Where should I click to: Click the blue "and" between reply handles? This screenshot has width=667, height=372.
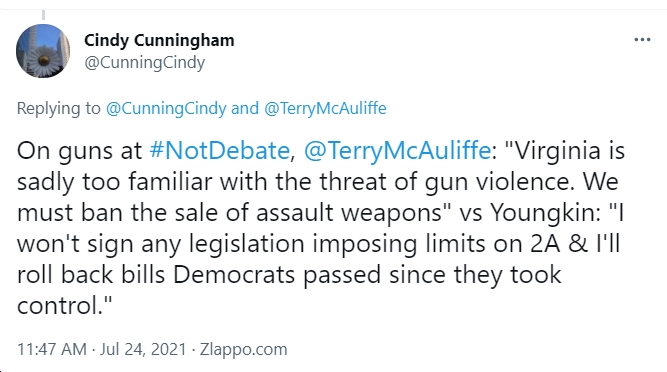pos(245,108)
